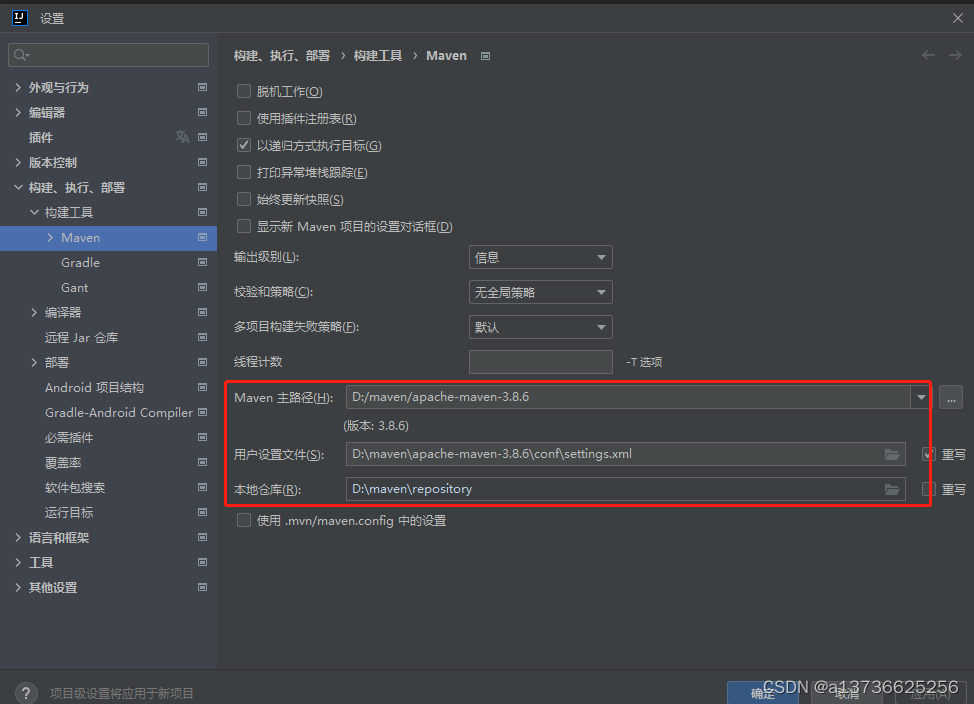Click the project-level icon next to Android 项目结构
974x704 pixels.
coord(203,387)
